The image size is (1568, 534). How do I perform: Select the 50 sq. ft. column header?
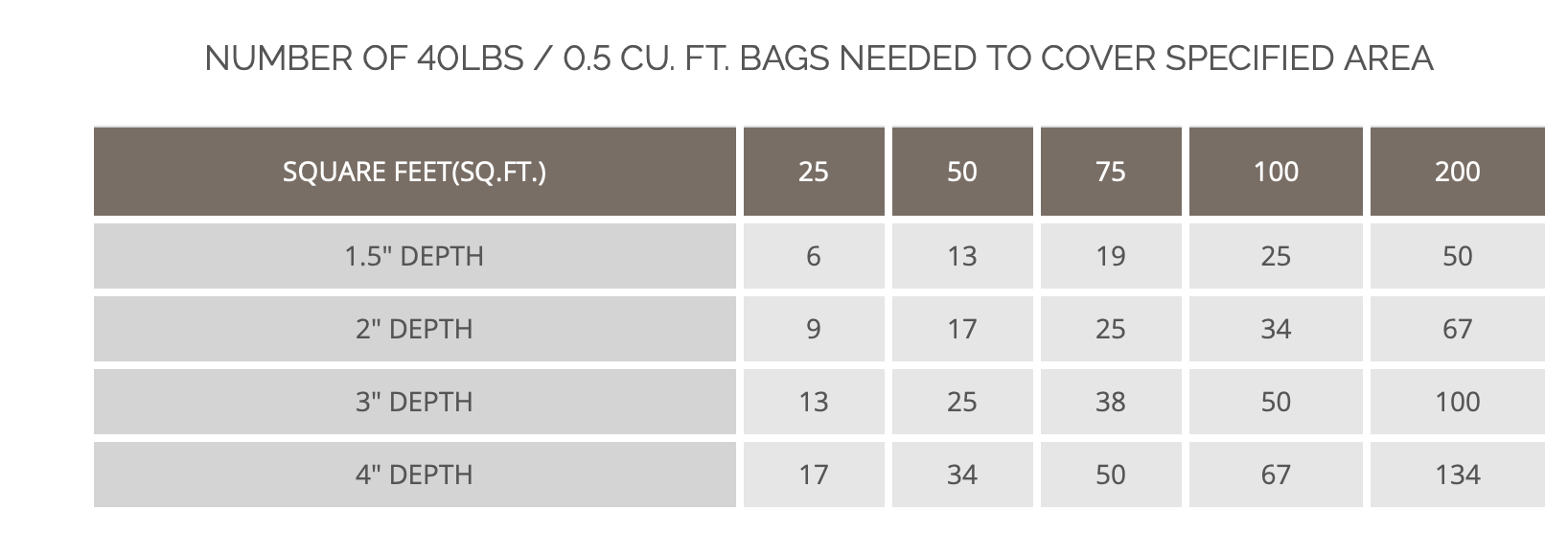[x=961, y=172]
